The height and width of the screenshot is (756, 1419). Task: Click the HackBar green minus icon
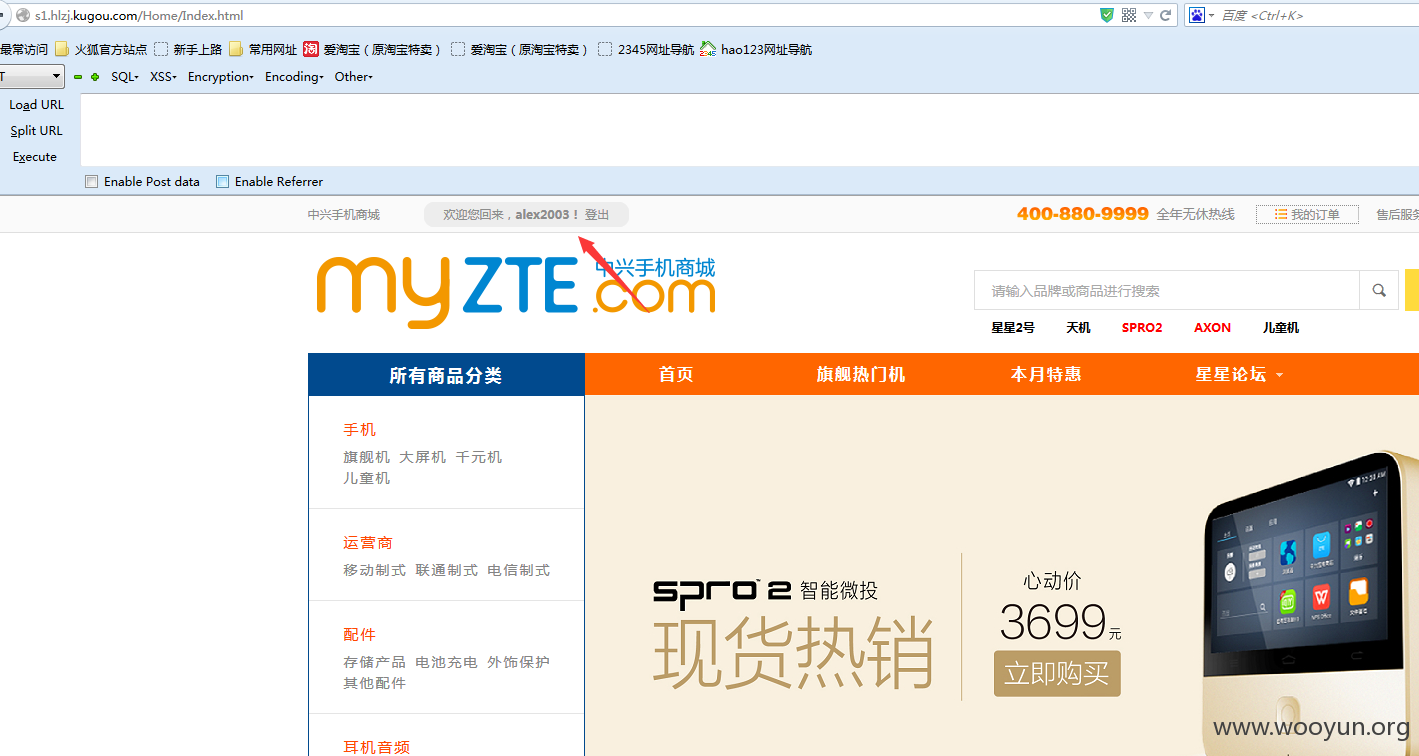[x=78, y=77]
